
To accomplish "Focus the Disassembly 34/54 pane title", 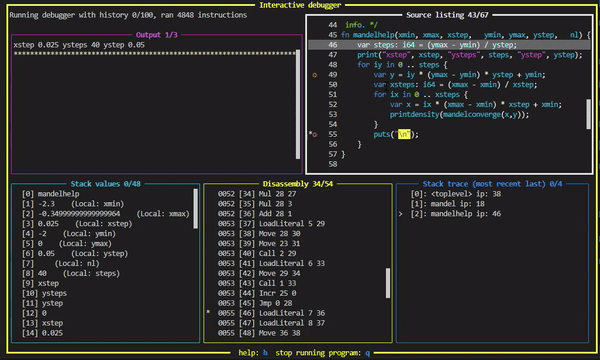I will tap(298, 184).
